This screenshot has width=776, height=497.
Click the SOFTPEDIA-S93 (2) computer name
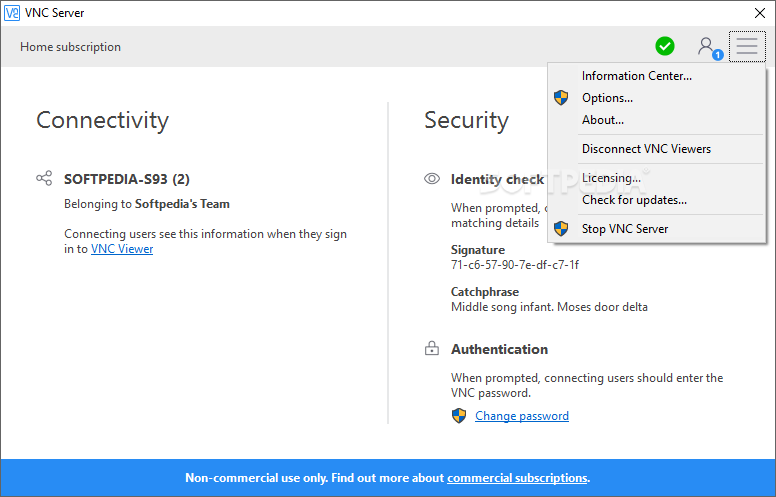point(127,179)
